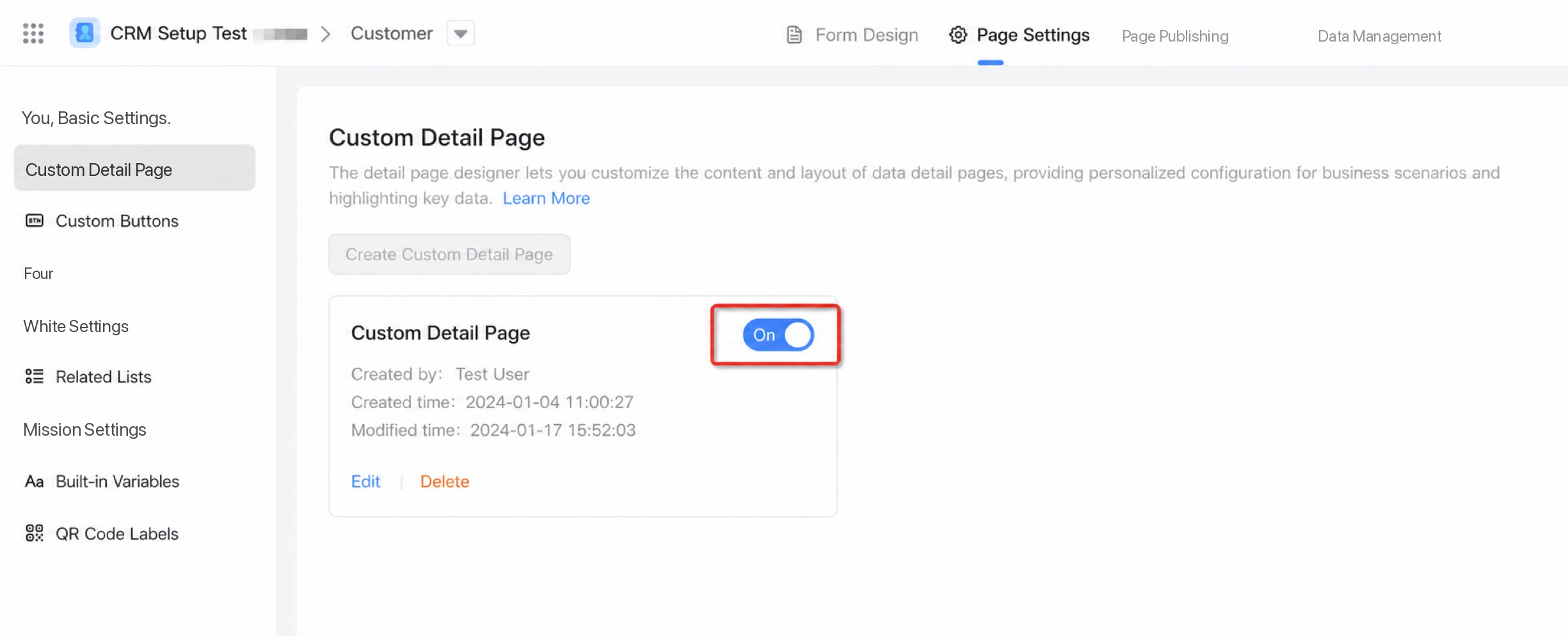Edit the Custom Detail Page
The height and width of the screenshot is (636, 1568).
coord(365,481)
